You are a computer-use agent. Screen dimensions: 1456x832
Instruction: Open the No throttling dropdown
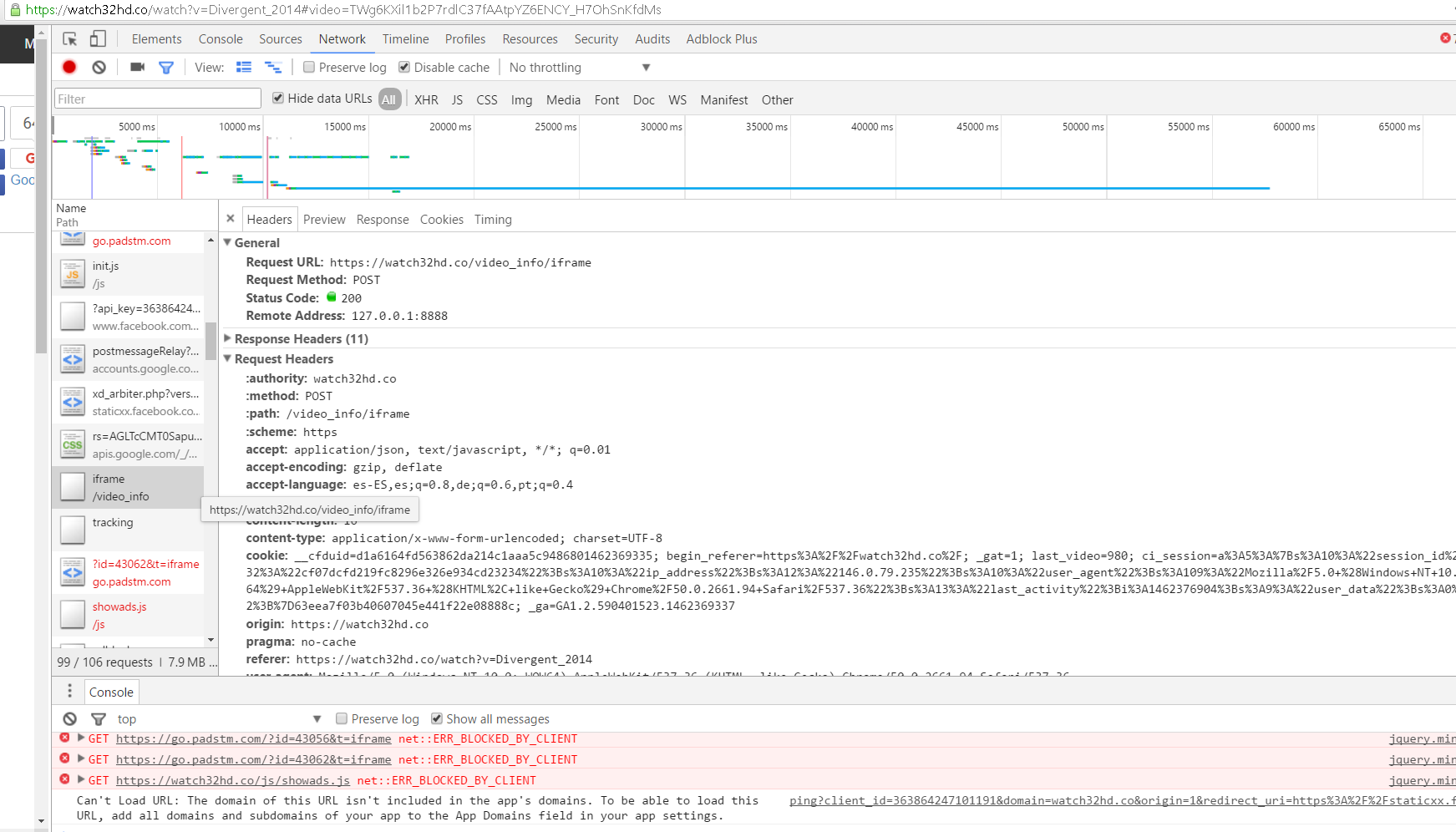[580, 68]
